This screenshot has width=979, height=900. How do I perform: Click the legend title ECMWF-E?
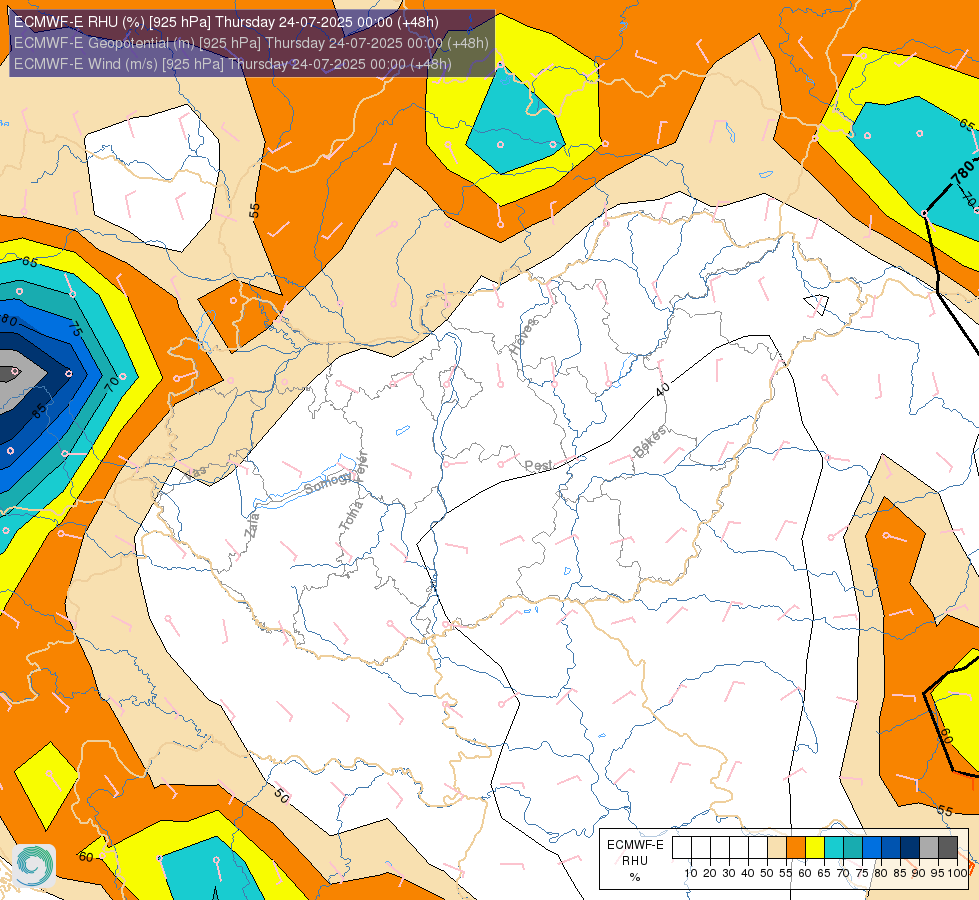pos(635,844)
